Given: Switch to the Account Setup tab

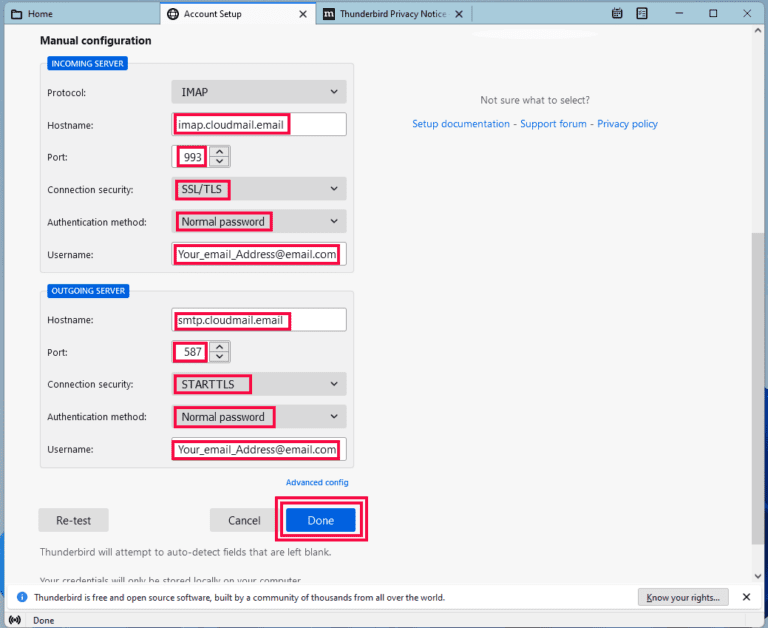Looking at the screenshot, I should pyautogui.click(x=238, y=14).
